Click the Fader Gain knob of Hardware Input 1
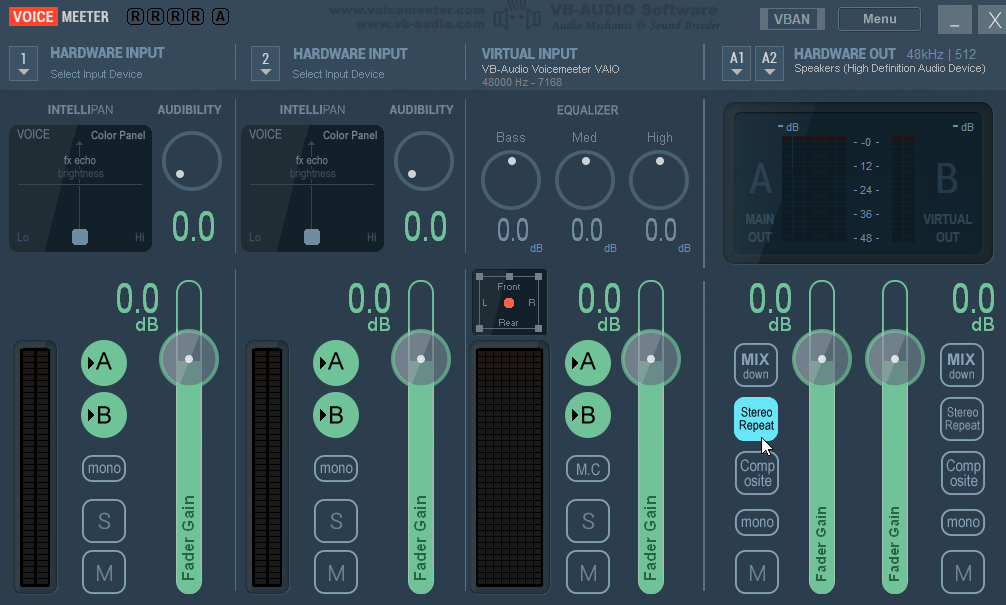Viewport: 1006px width, 605px height. click(x=189, y=359)
